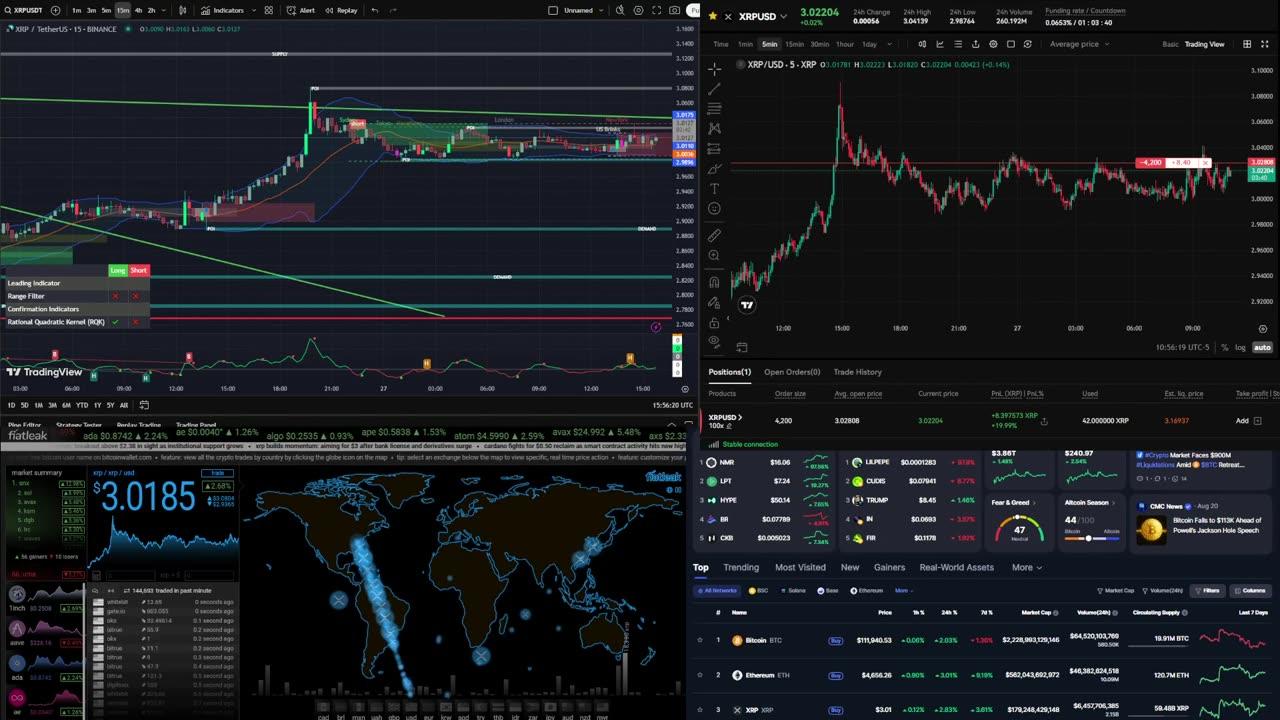Image resolution: width=1280 pixels, height=720 pixels.
Task: Click Buy button for Ethereum
Action: pos(835,675)
